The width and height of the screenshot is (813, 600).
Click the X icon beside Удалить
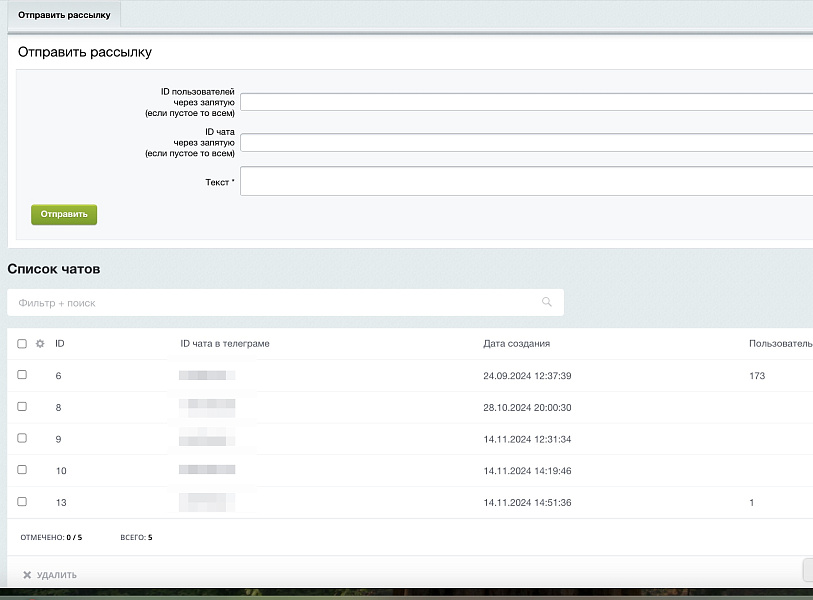coord(27,575)
